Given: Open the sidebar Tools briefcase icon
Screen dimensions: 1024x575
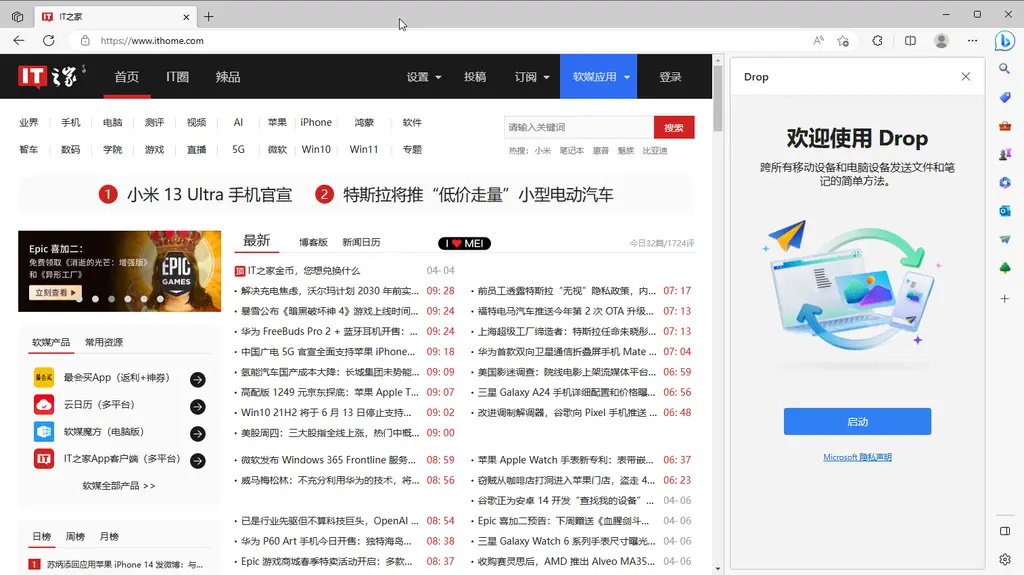Looking at the screenshot, I should coord(1004,126).
